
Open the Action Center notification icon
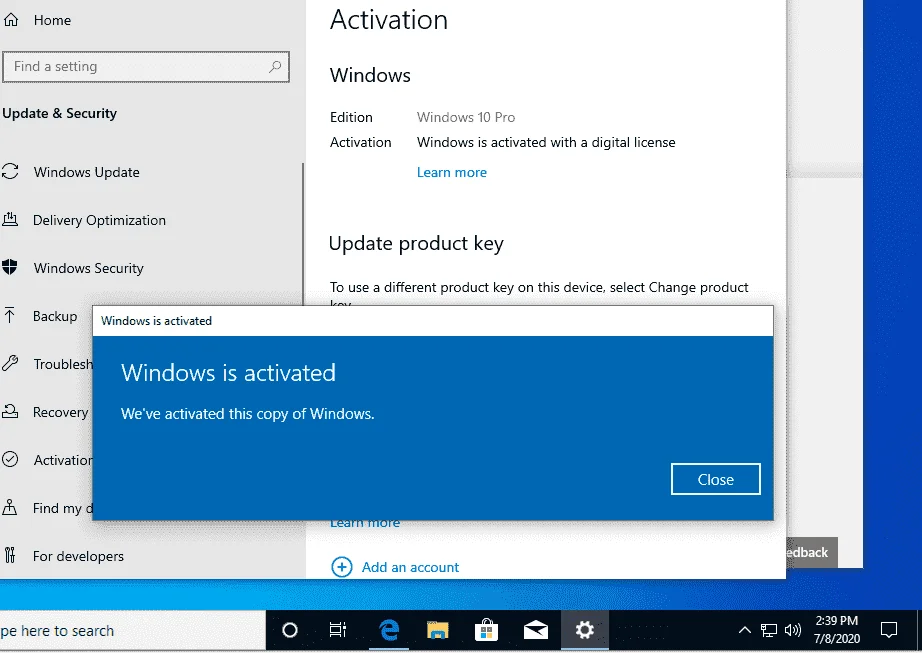[888, 630]
